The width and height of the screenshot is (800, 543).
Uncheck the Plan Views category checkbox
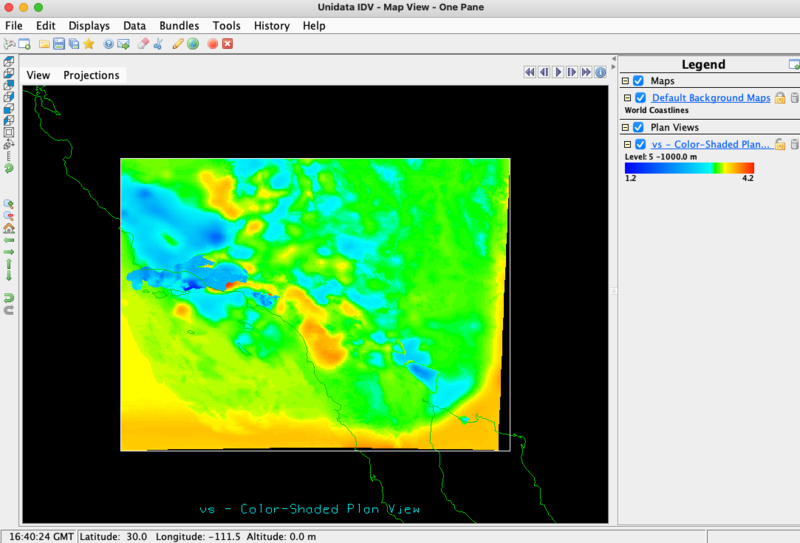[638, 127]
